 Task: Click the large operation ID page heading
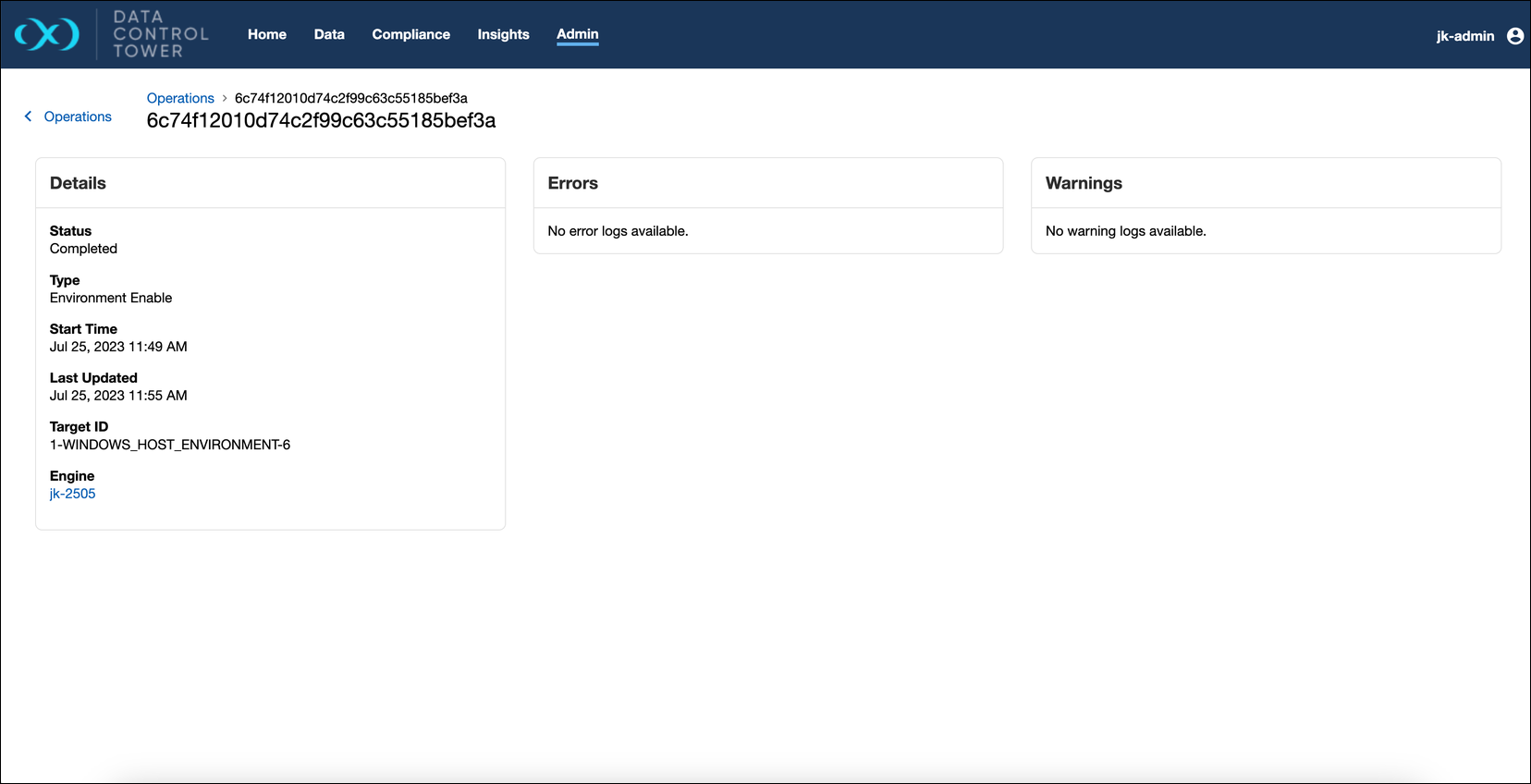(x=321, y=121)
